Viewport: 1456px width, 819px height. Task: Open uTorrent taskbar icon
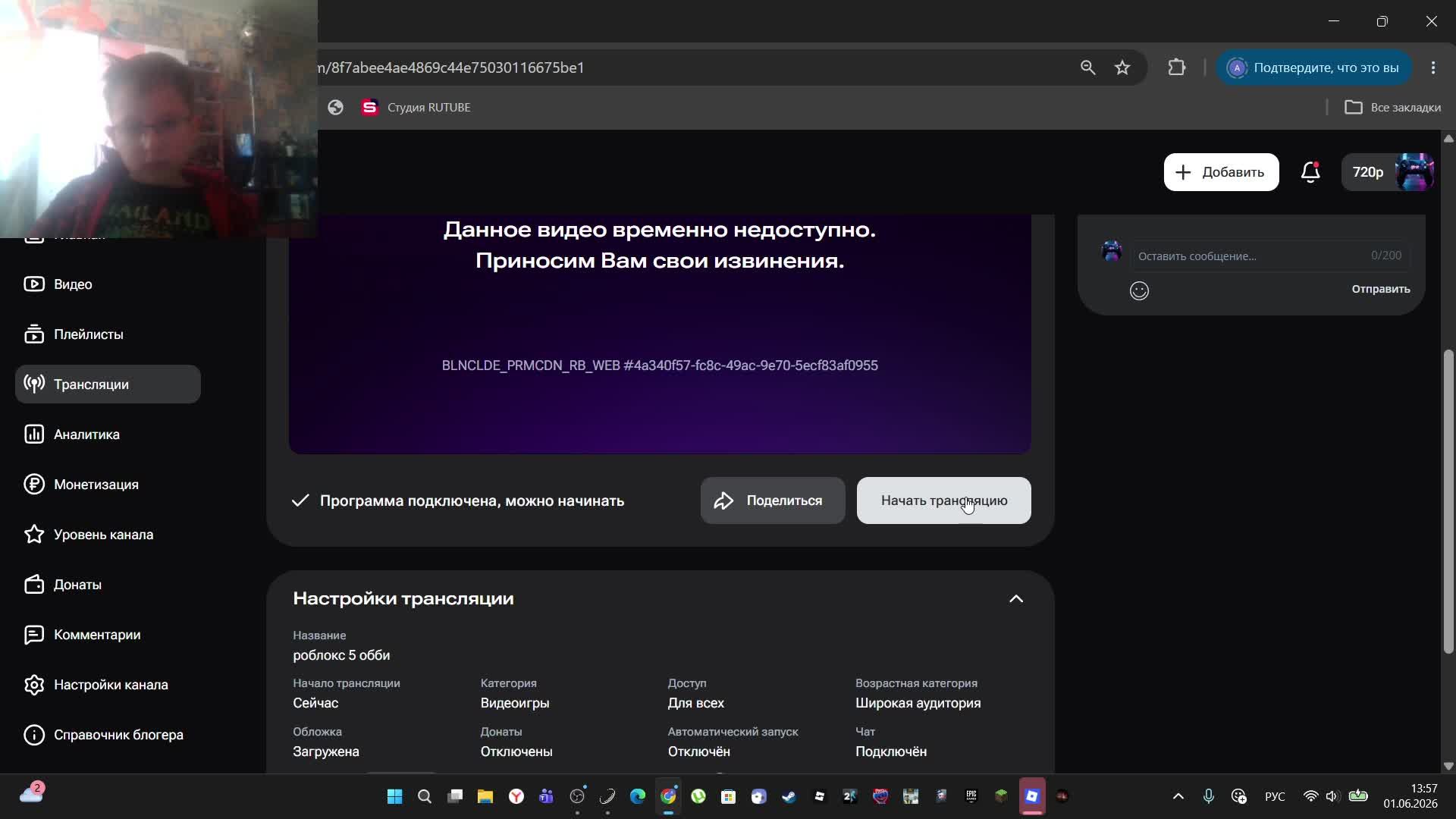pyautogui.click(x=698, y=796)
